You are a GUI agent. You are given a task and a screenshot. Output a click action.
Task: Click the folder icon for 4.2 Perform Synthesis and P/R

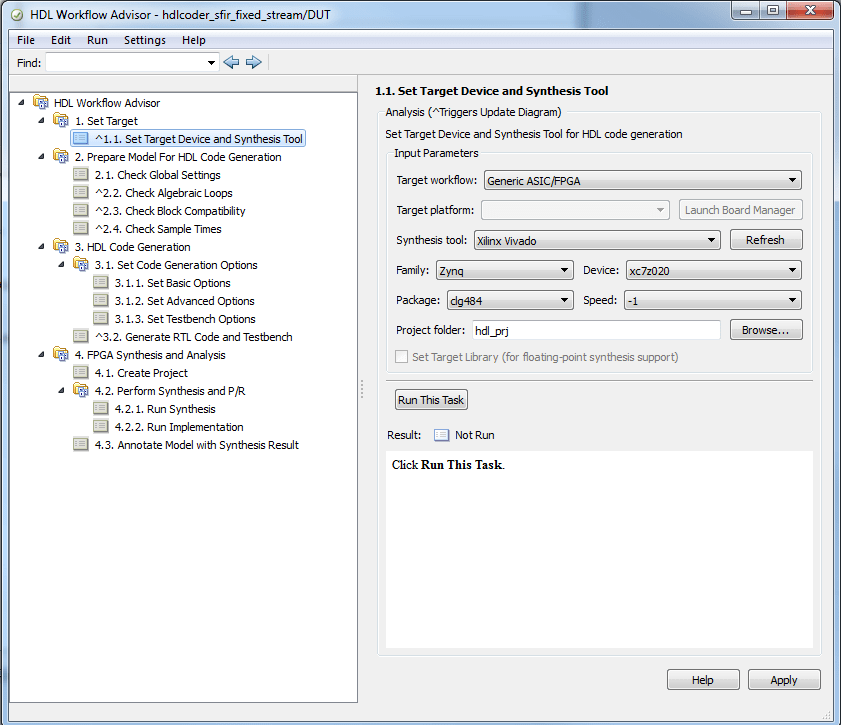81,390
